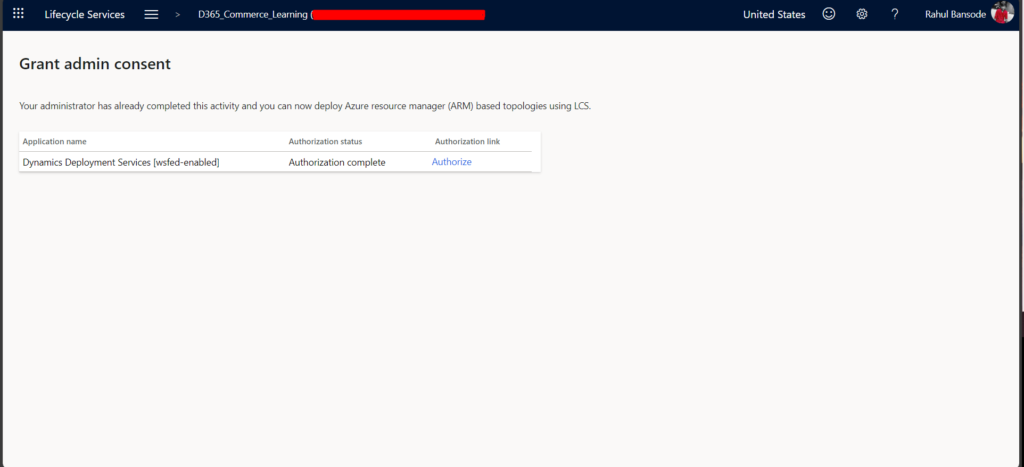Click the Authorization complete status cell

coord(337,163)
